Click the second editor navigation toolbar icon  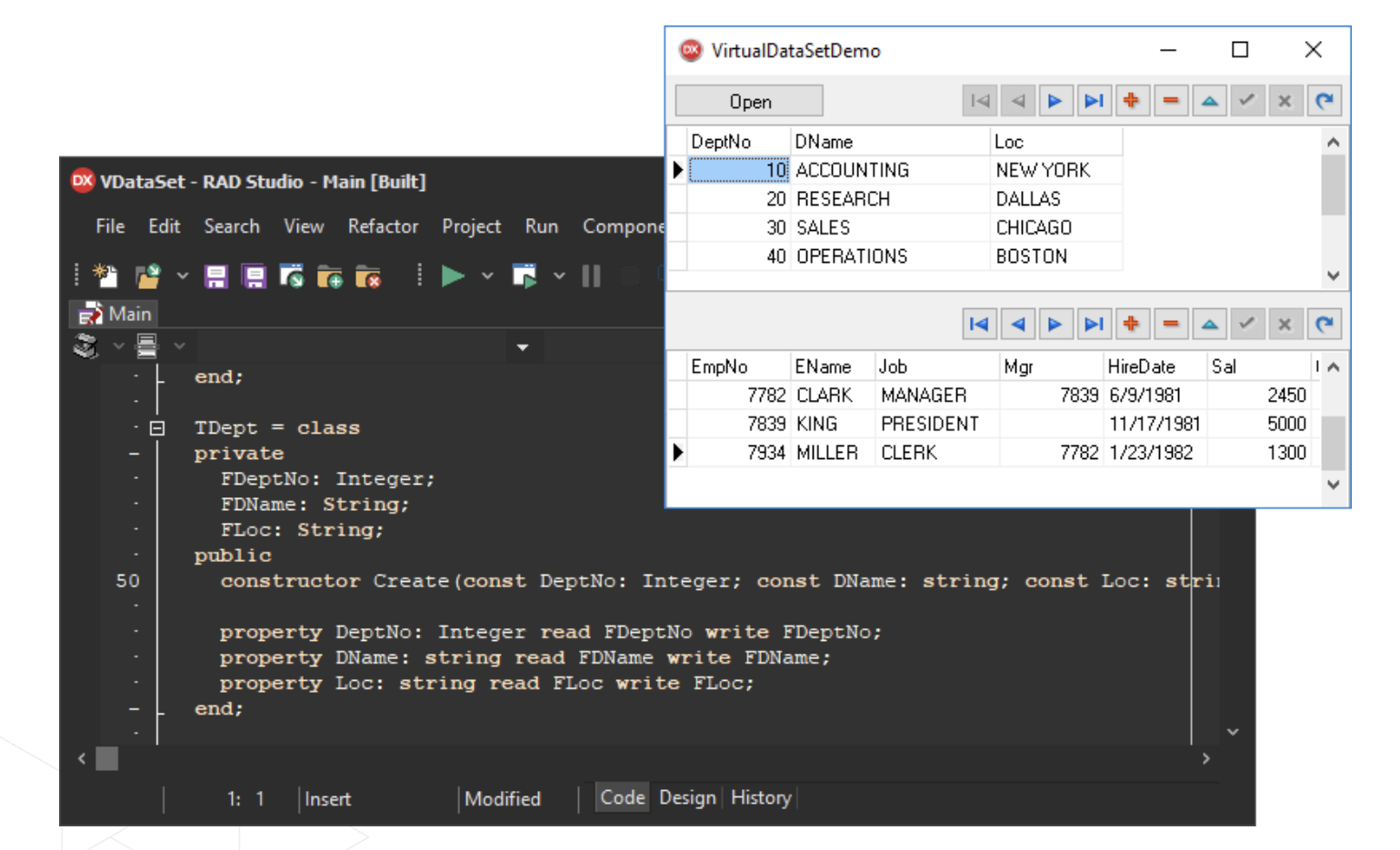coord(146,346)
